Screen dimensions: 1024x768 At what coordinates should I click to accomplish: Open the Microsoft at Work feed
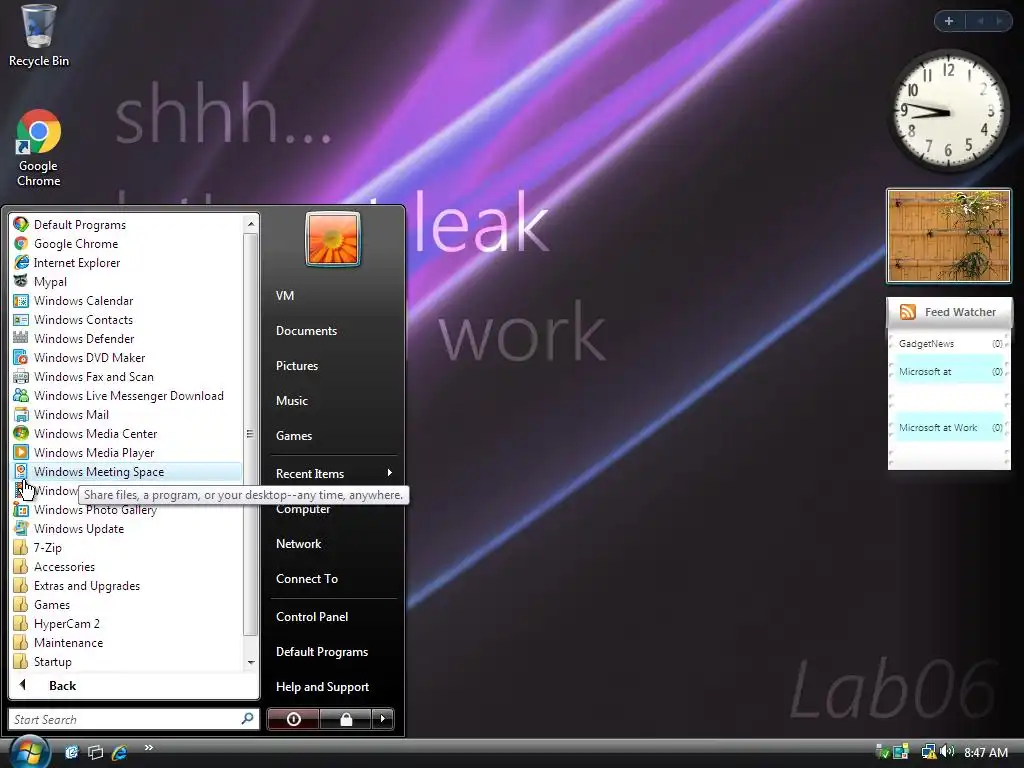click(949, 428)
